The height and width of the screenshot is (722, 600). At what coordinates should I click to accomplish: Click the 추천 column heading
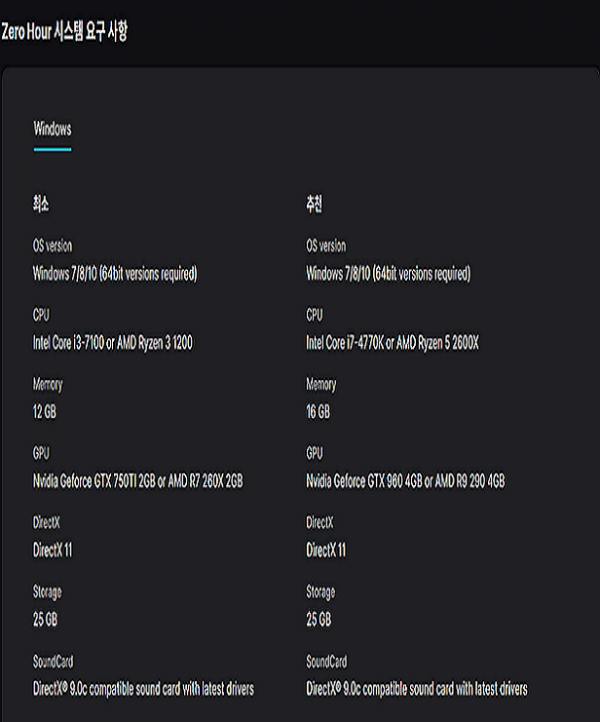314,205
